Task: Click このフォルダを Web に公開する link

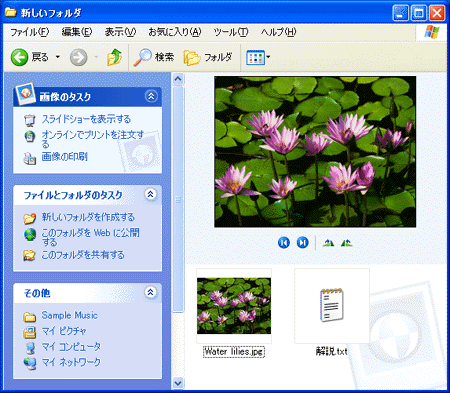Action: click(x=90, y=237)
